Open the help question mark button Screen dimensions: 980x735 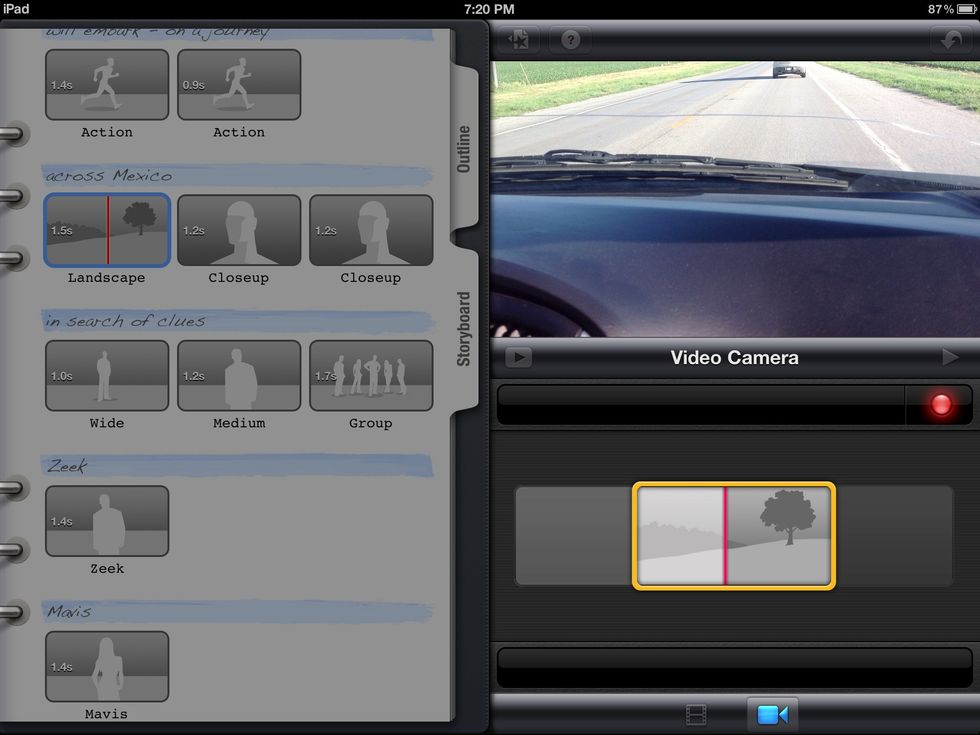click(x=569, y=40)
